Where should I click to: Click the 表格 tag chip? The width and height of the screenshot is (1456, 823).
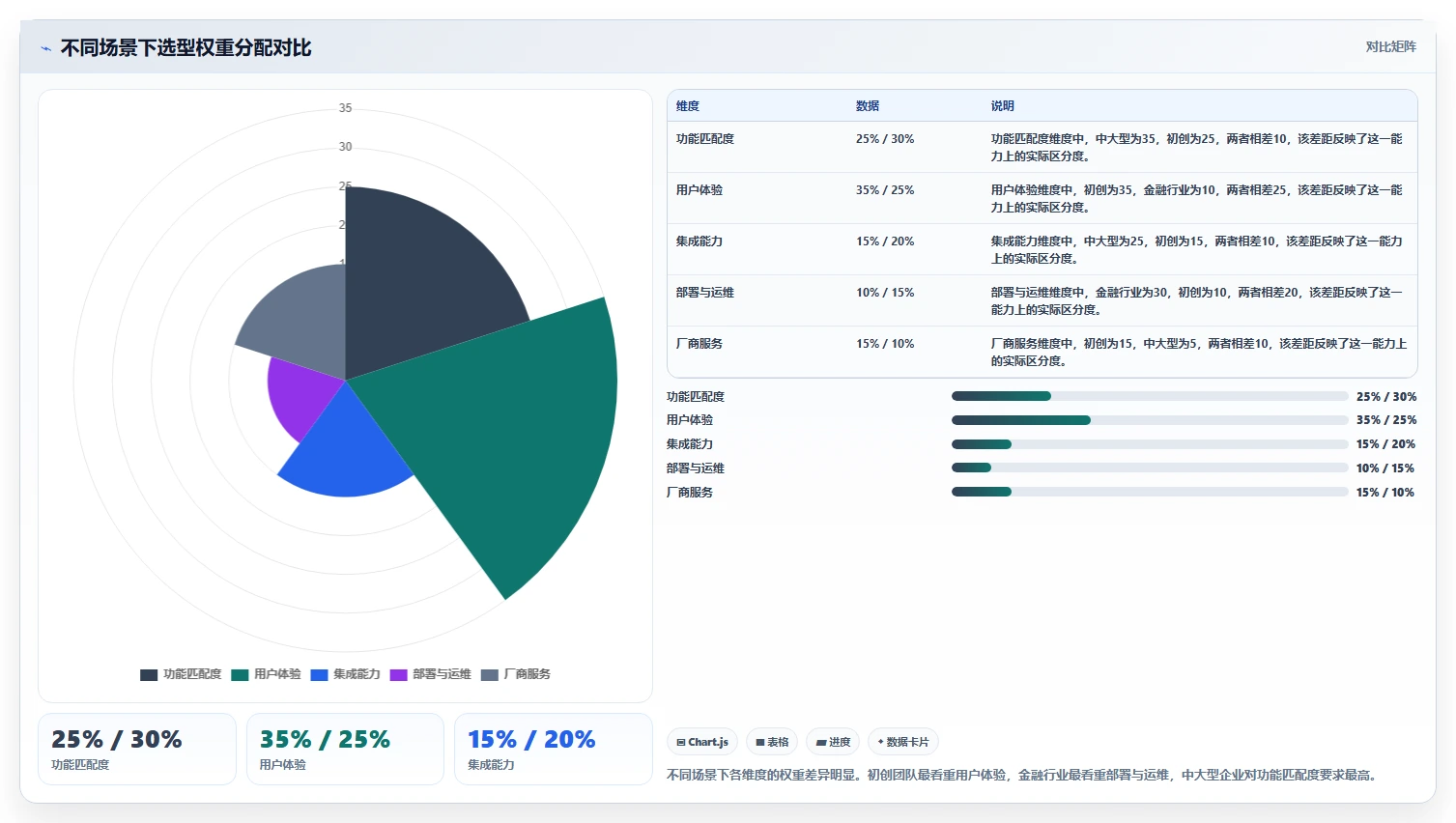(772, 742)
